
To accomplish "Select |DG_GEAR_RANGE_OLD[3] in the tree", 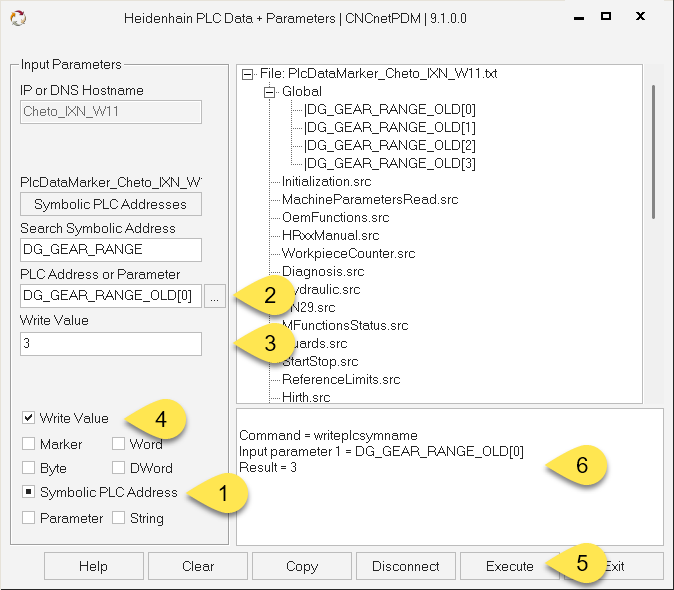I will click(x=389, y=164).
